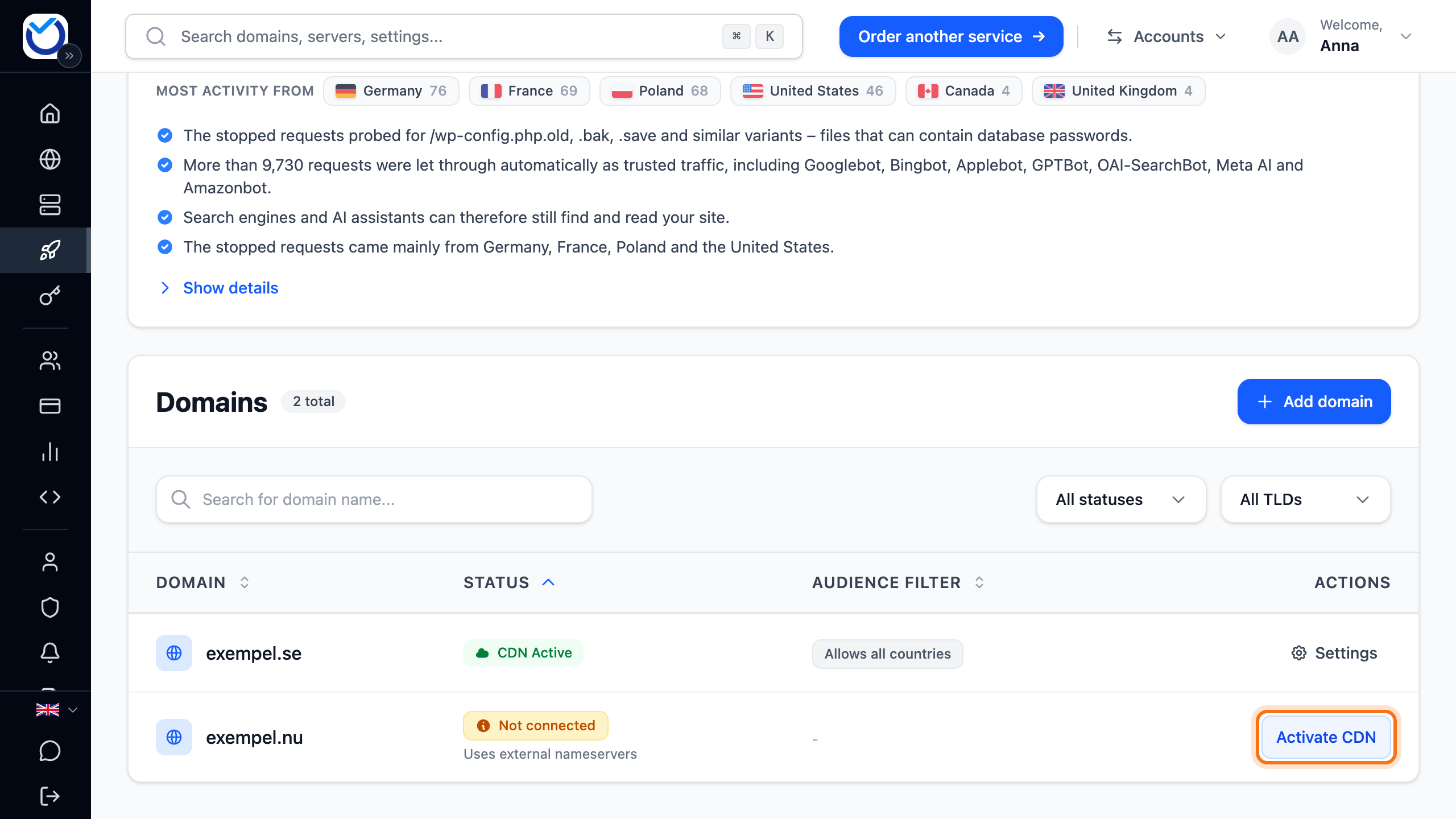Image resolution: width=1456 pixels, height=819 pixels.
Task: Open the server hosting icon in sidebar
Action: [x=50, y=205]
